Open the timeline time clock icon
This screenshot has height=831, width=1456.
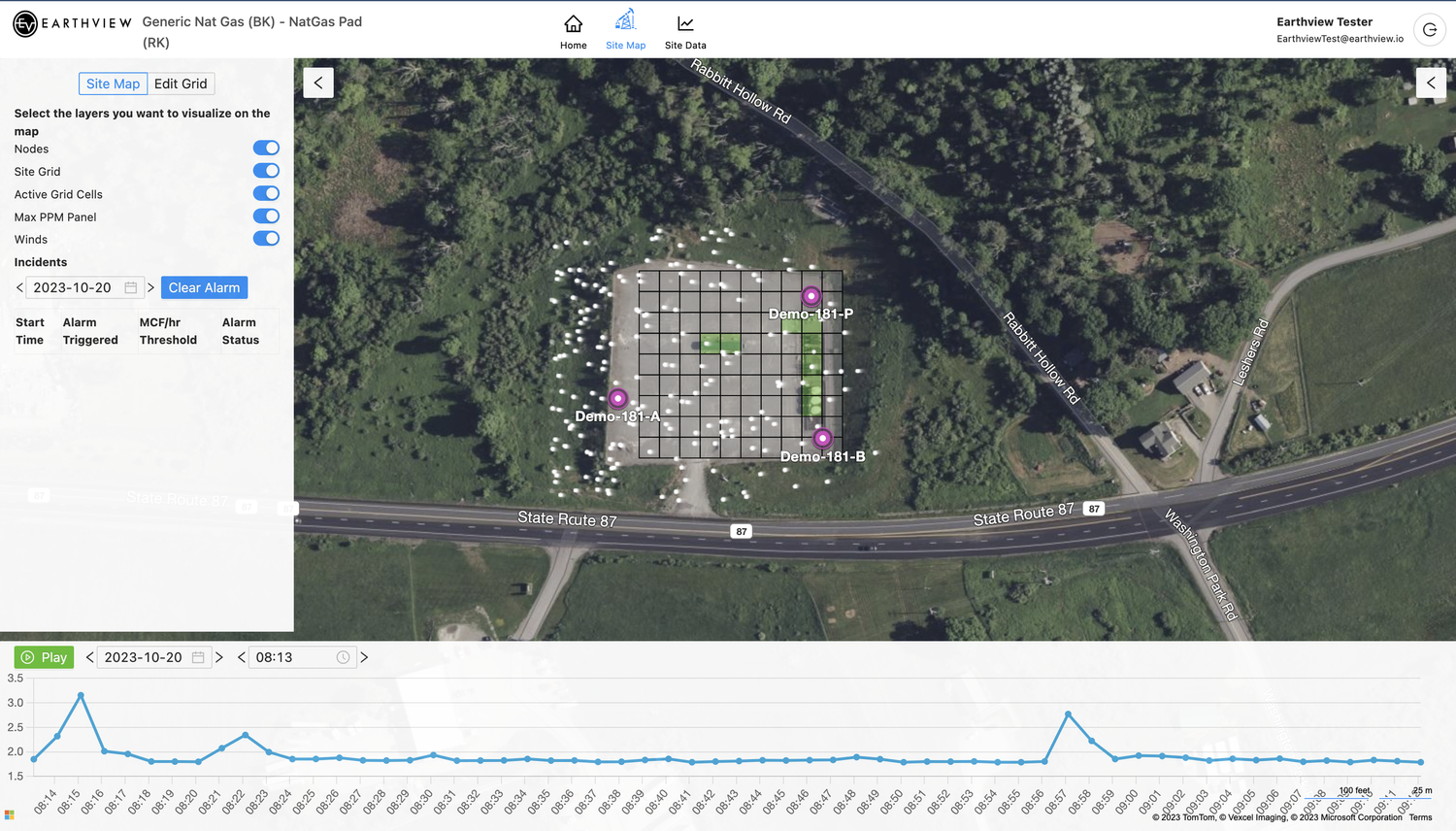coord(343,657)
